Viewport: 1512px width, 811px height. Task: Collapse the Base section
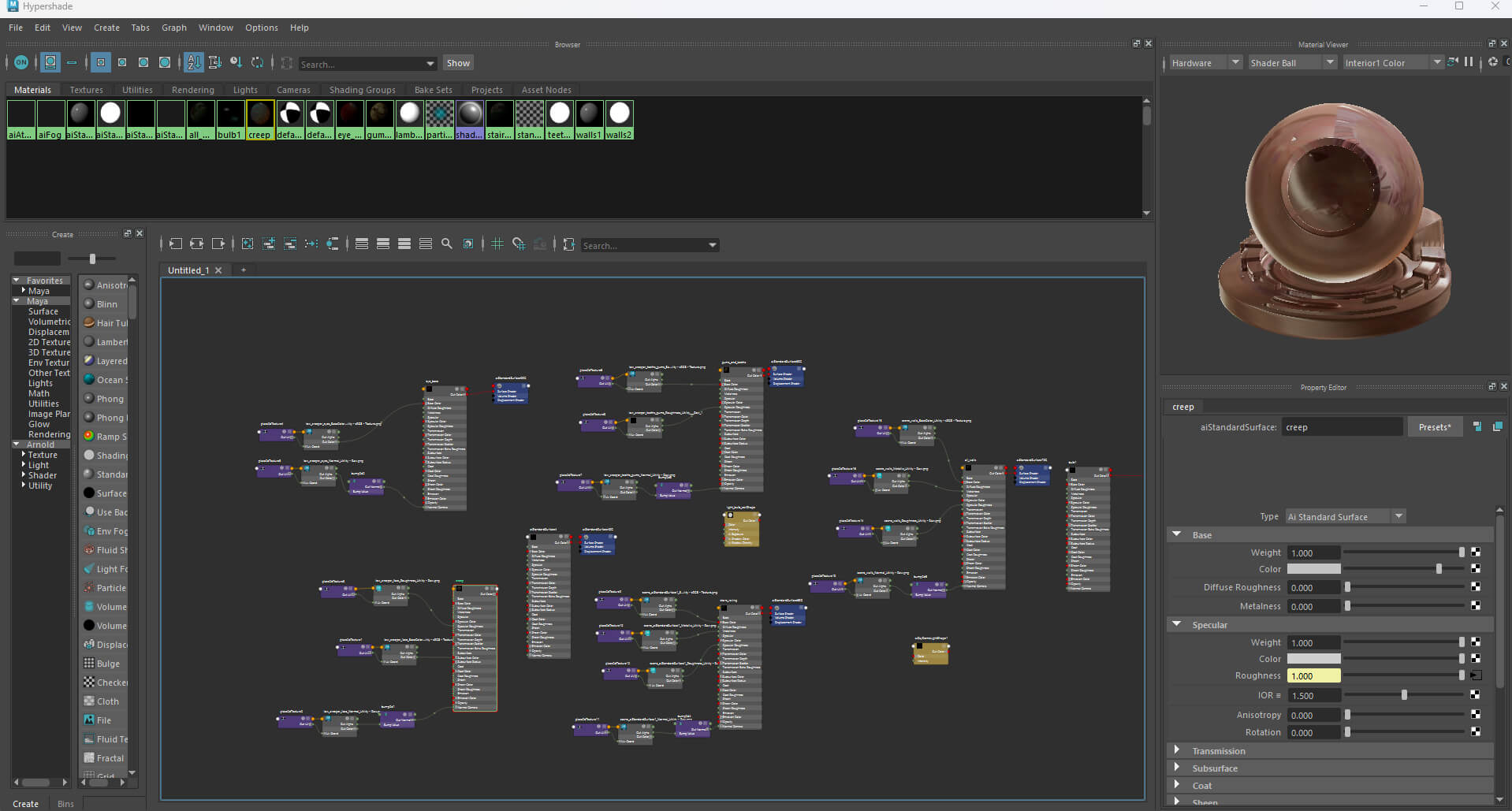(x=1177, y=534)
